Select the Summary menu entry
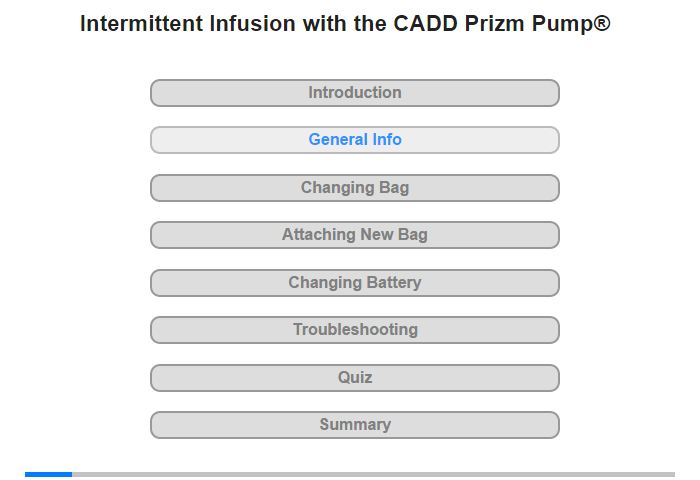This screenshot has width=700, height=480. tap(354, 425)
